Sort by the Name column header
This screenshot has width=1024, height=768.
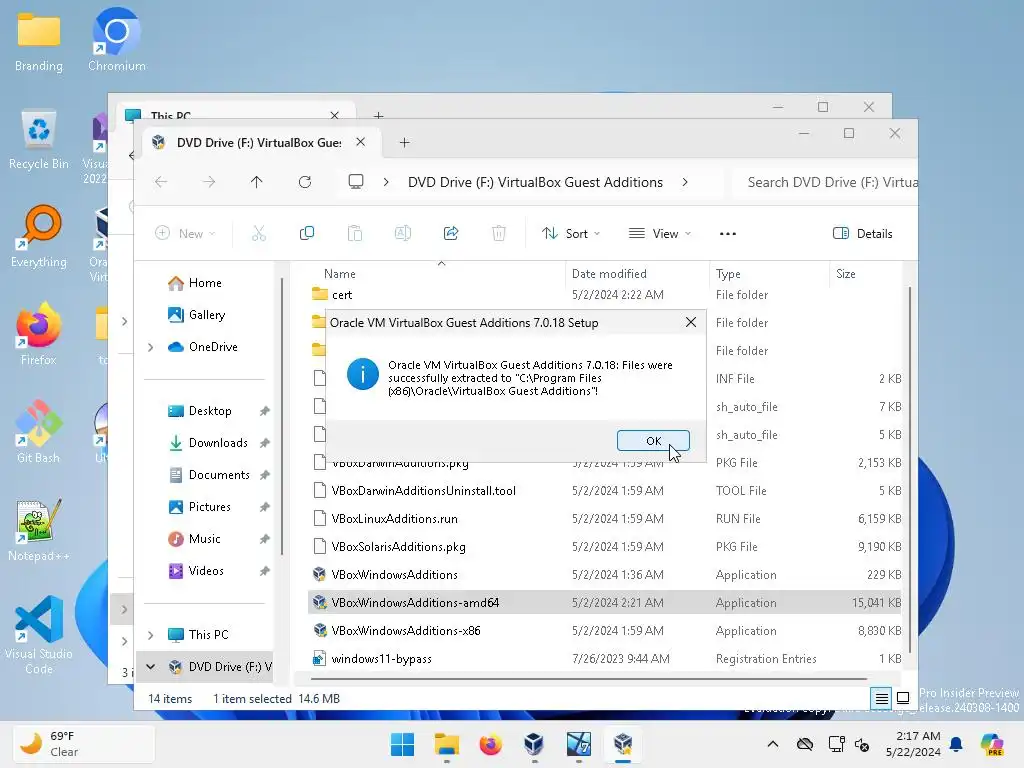(x=340, y=274)
